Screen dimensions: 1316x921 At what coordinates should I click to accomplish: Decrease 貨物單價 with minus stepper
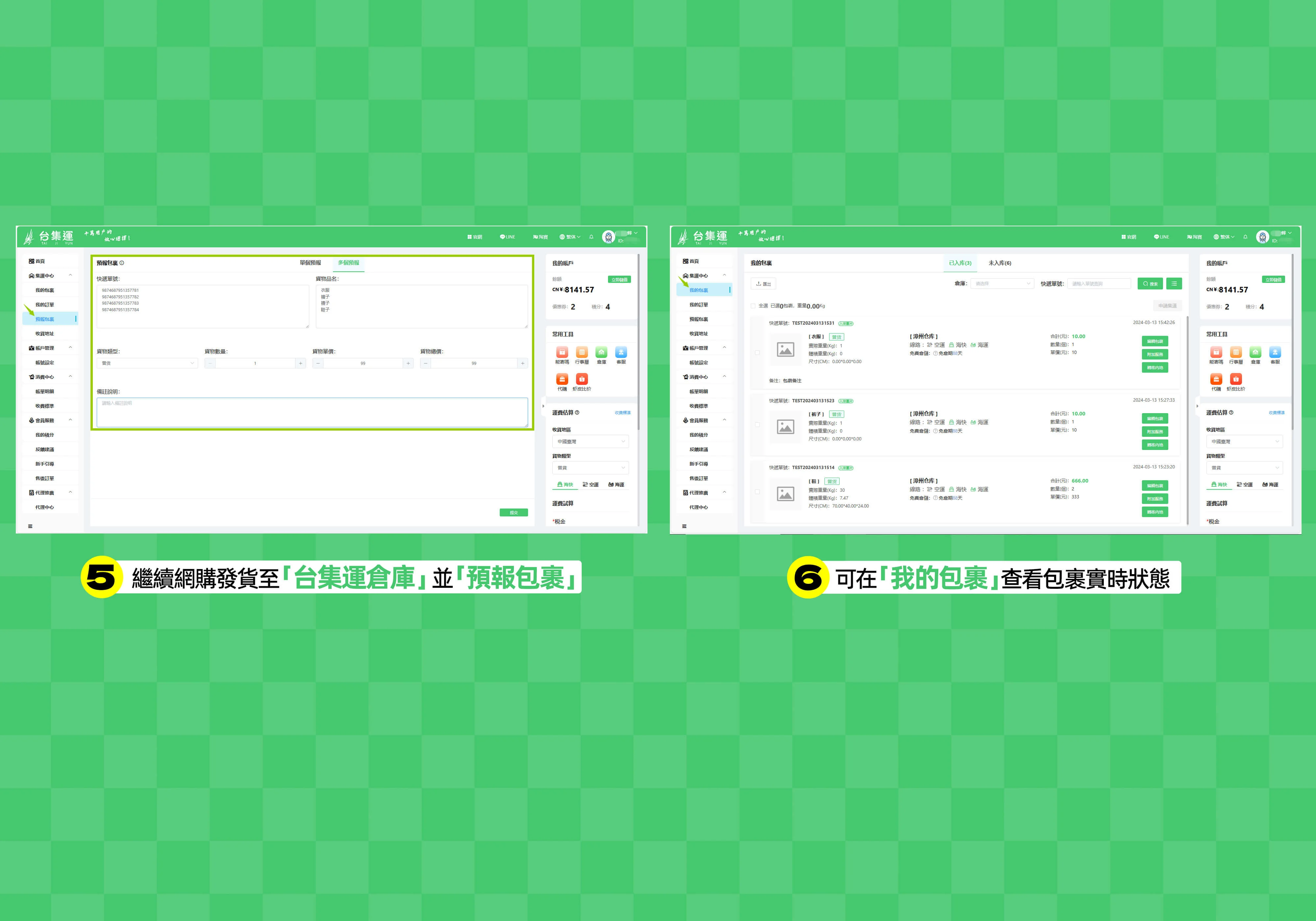318,363
